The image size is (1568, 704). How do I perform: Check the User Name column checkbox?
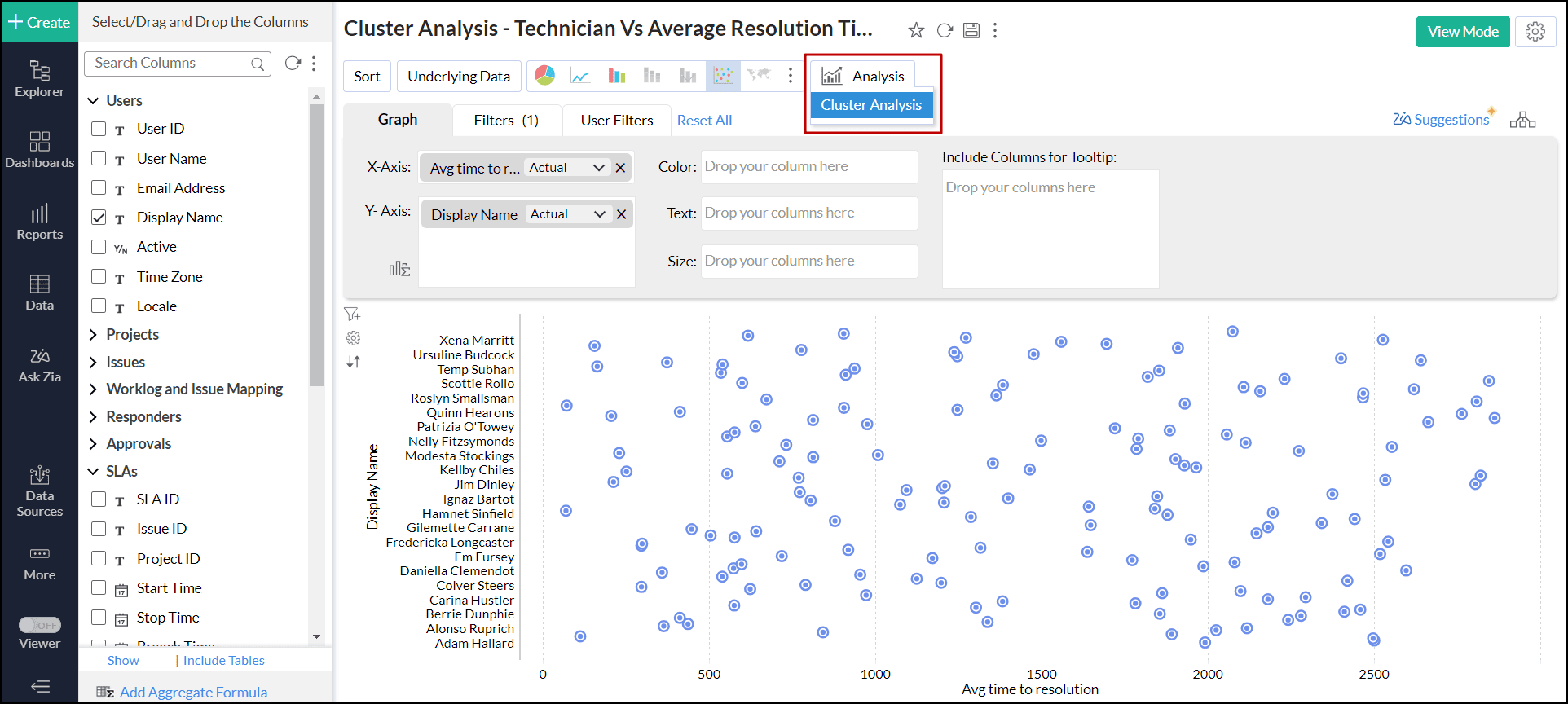point(99,158)
